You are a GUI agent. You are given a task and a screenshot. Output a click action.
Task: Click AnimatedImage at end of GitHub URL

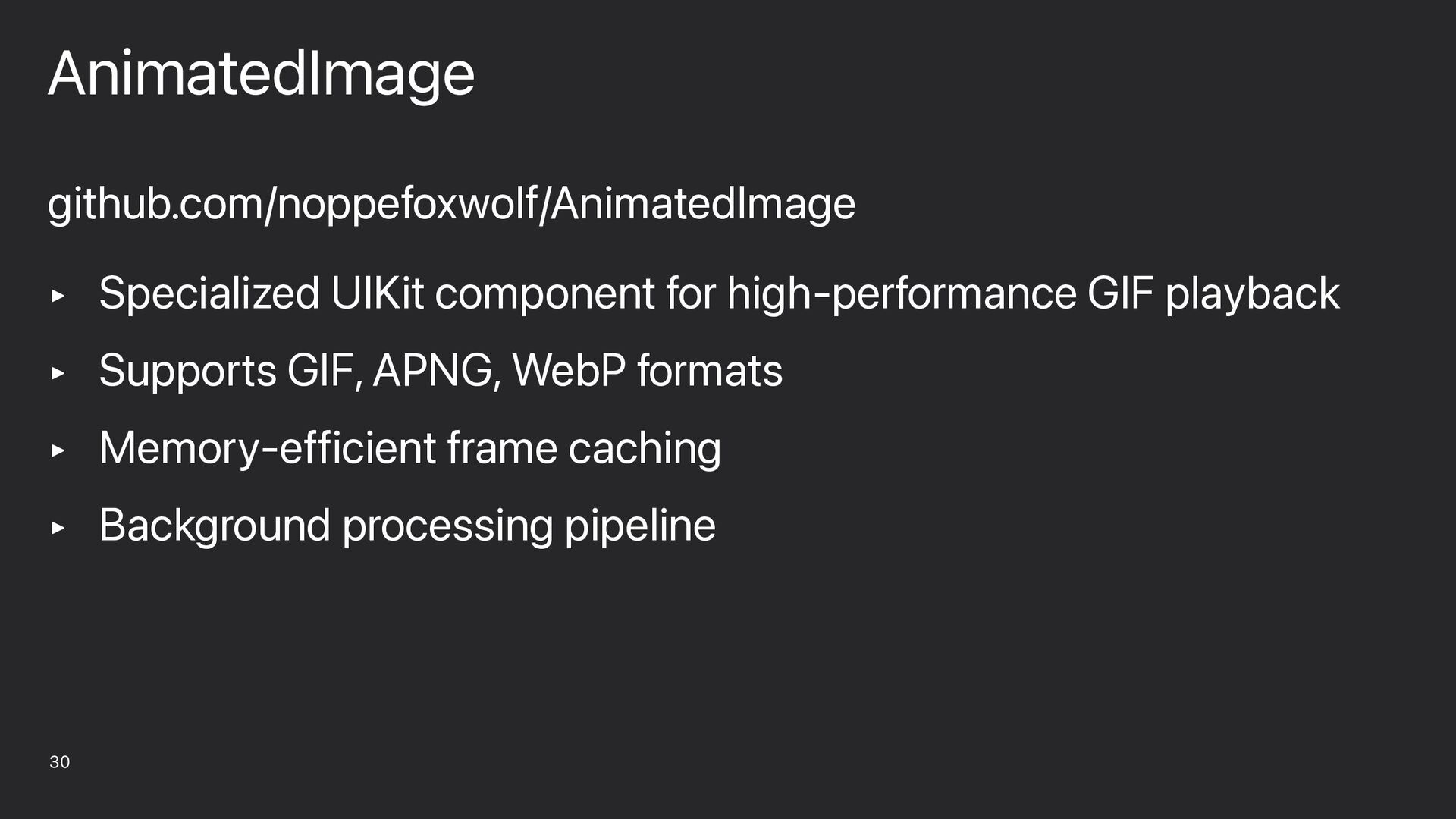703,205
